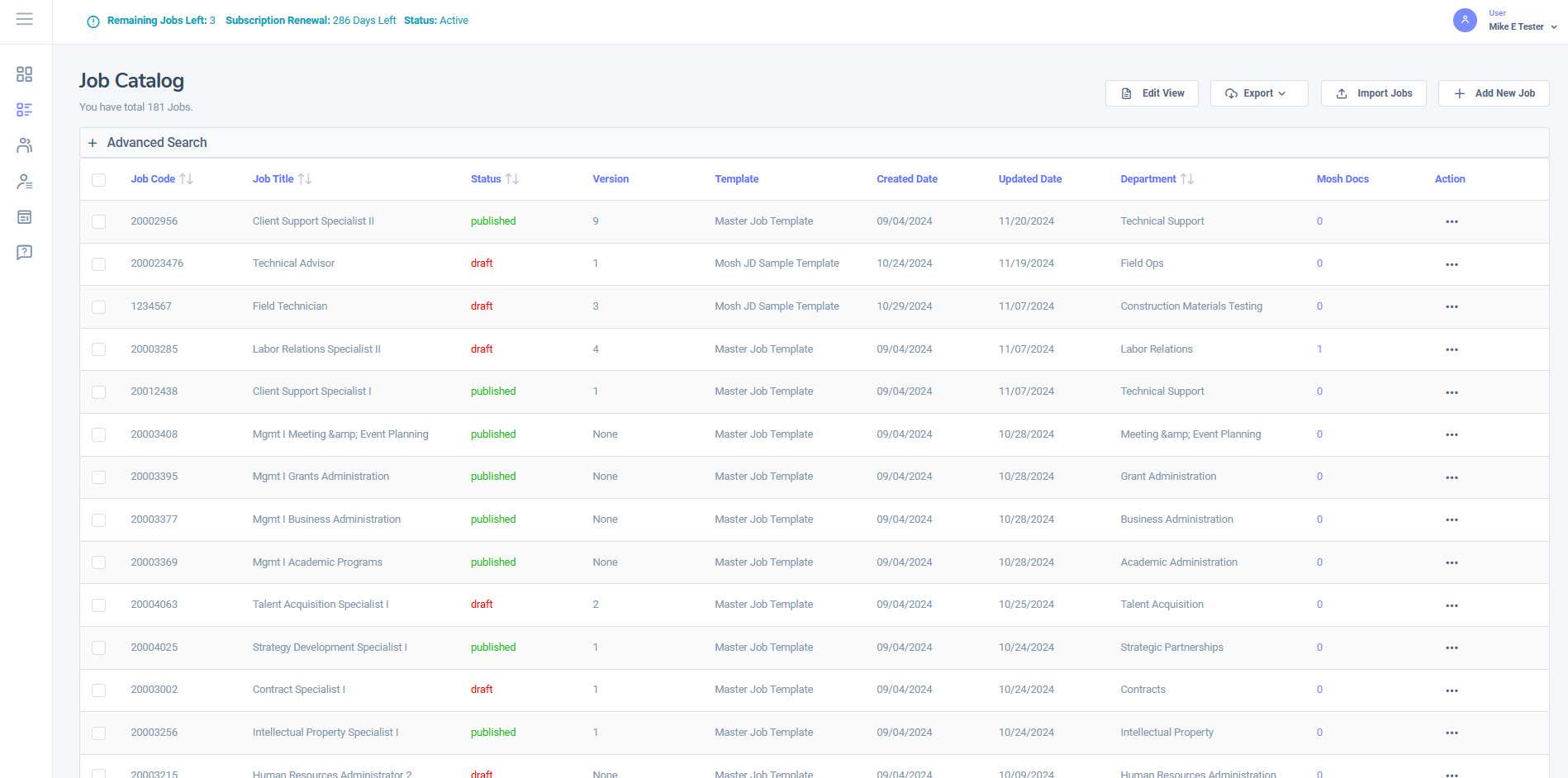
Task: Click the Import Jobs button
Action: 1373,93
